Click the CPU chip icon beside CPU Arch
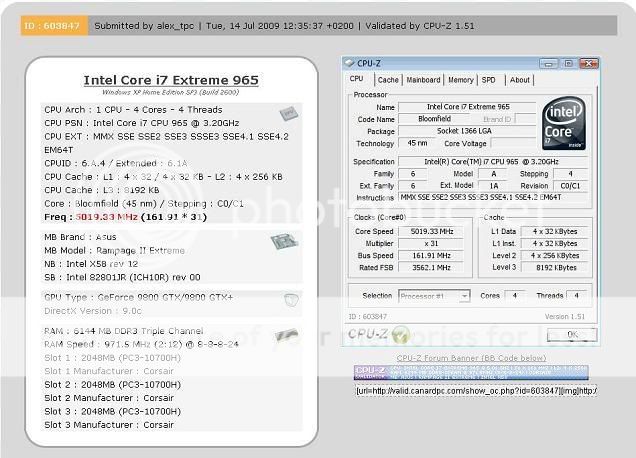The height and width of the screenshot is (458, 636). [x=288, y=114]
